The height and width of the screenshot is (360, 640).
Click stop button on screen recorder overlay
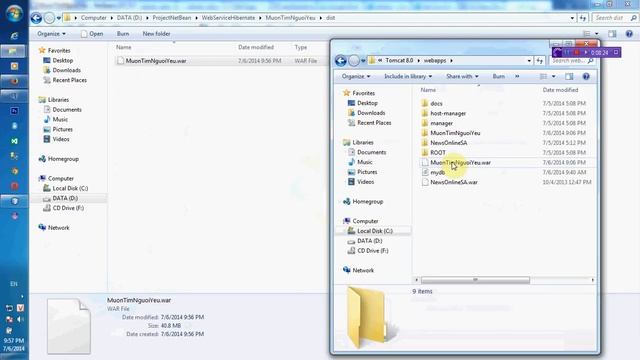point(576,53)
